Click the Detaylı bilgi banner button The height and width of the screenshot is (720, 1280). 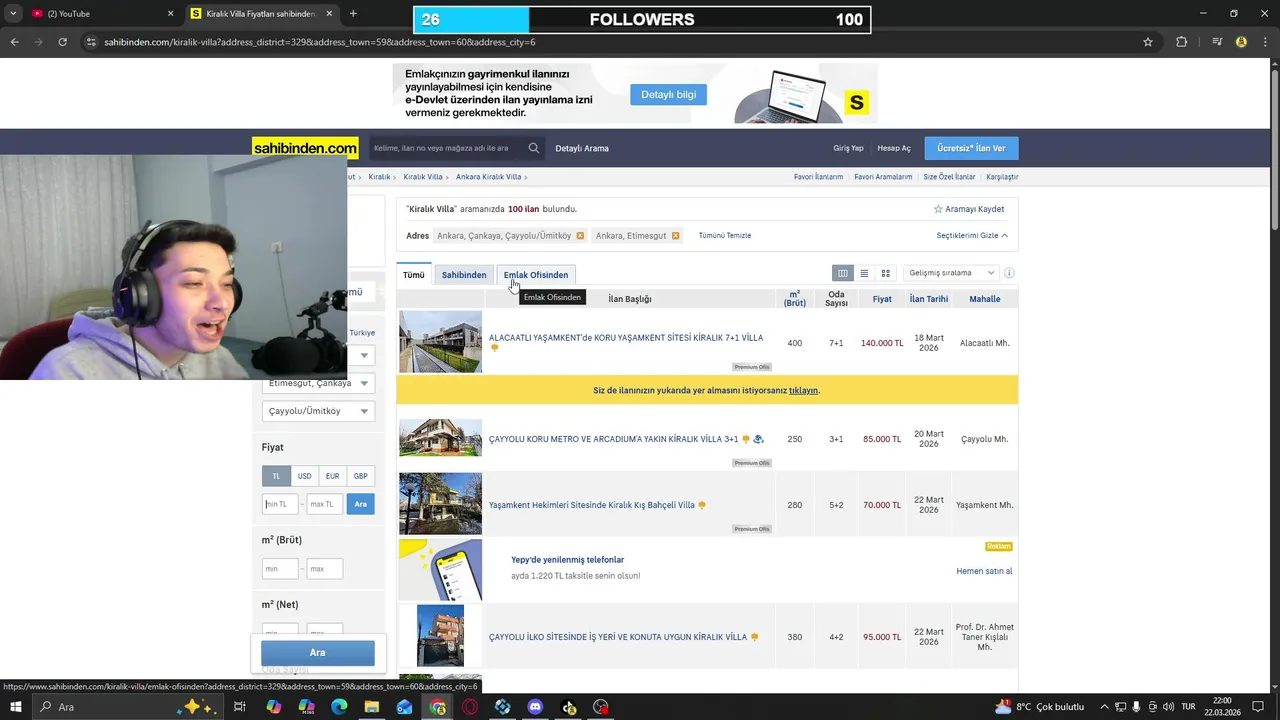(x=668, y=94)
